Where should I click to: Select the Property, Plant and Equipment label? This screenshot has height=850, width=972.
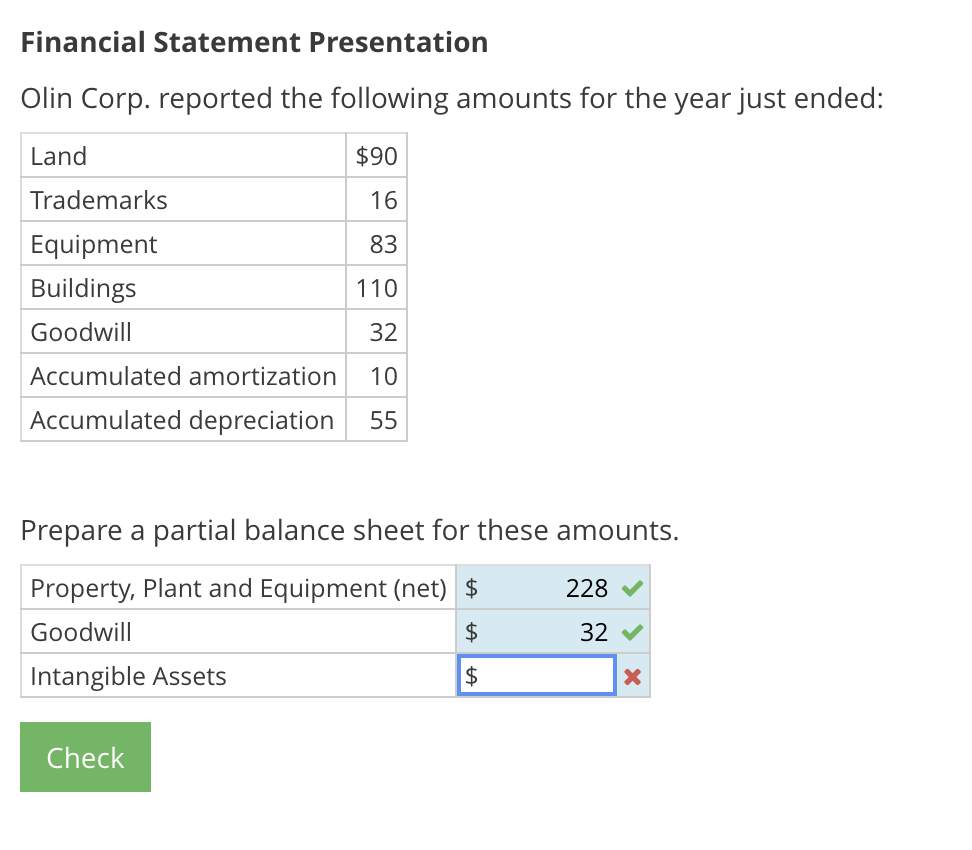click(237, 588)
